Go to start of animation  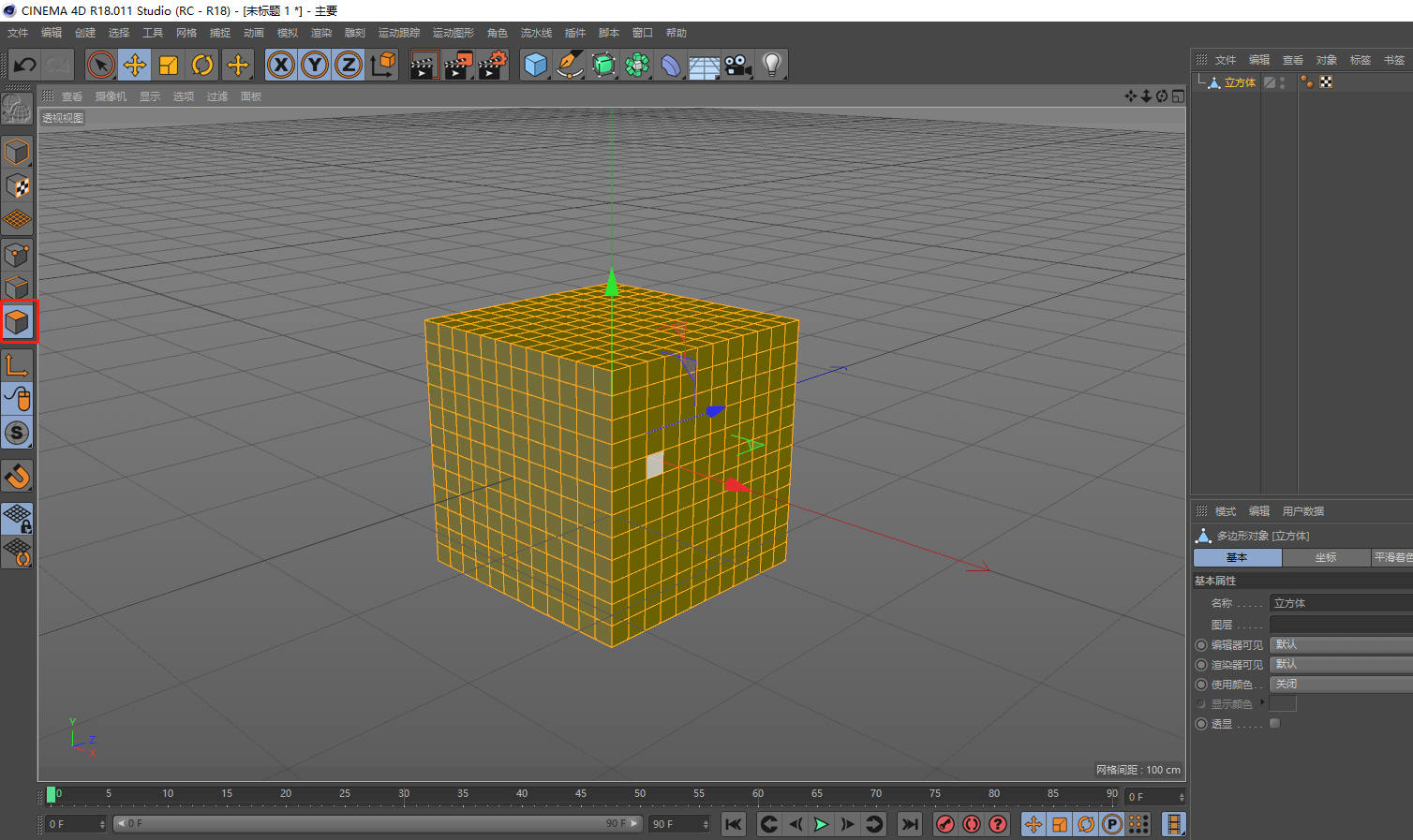(734, 824)
